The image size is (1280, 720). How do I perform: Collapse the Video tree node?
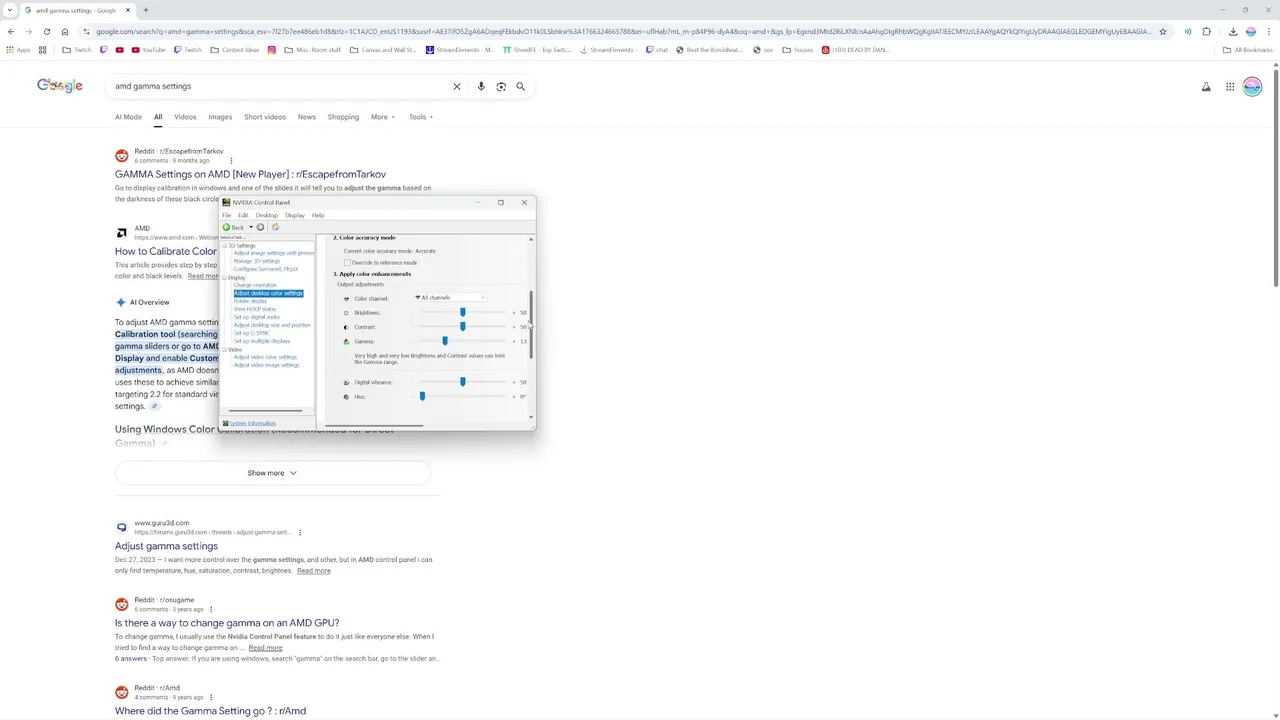pyautogui.click(x=224, y=350)
